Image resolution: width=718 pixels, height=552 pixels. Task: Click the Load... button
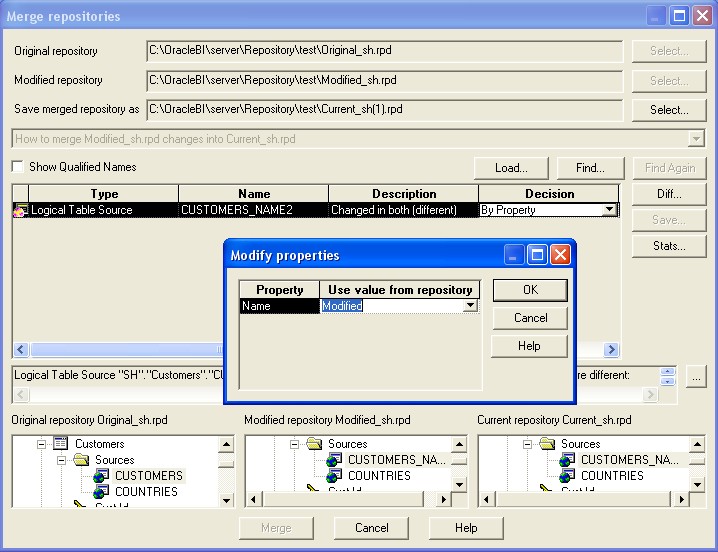[511, 168]
